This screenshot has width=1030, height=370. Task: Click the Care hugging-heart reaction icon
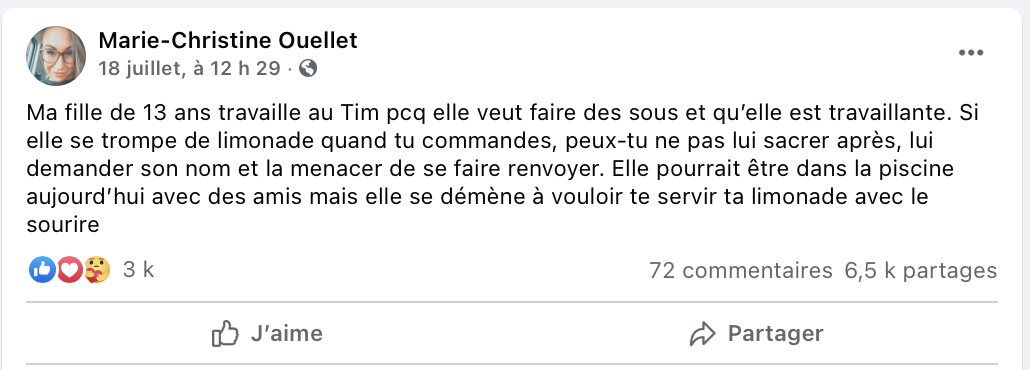click(97, 269)
